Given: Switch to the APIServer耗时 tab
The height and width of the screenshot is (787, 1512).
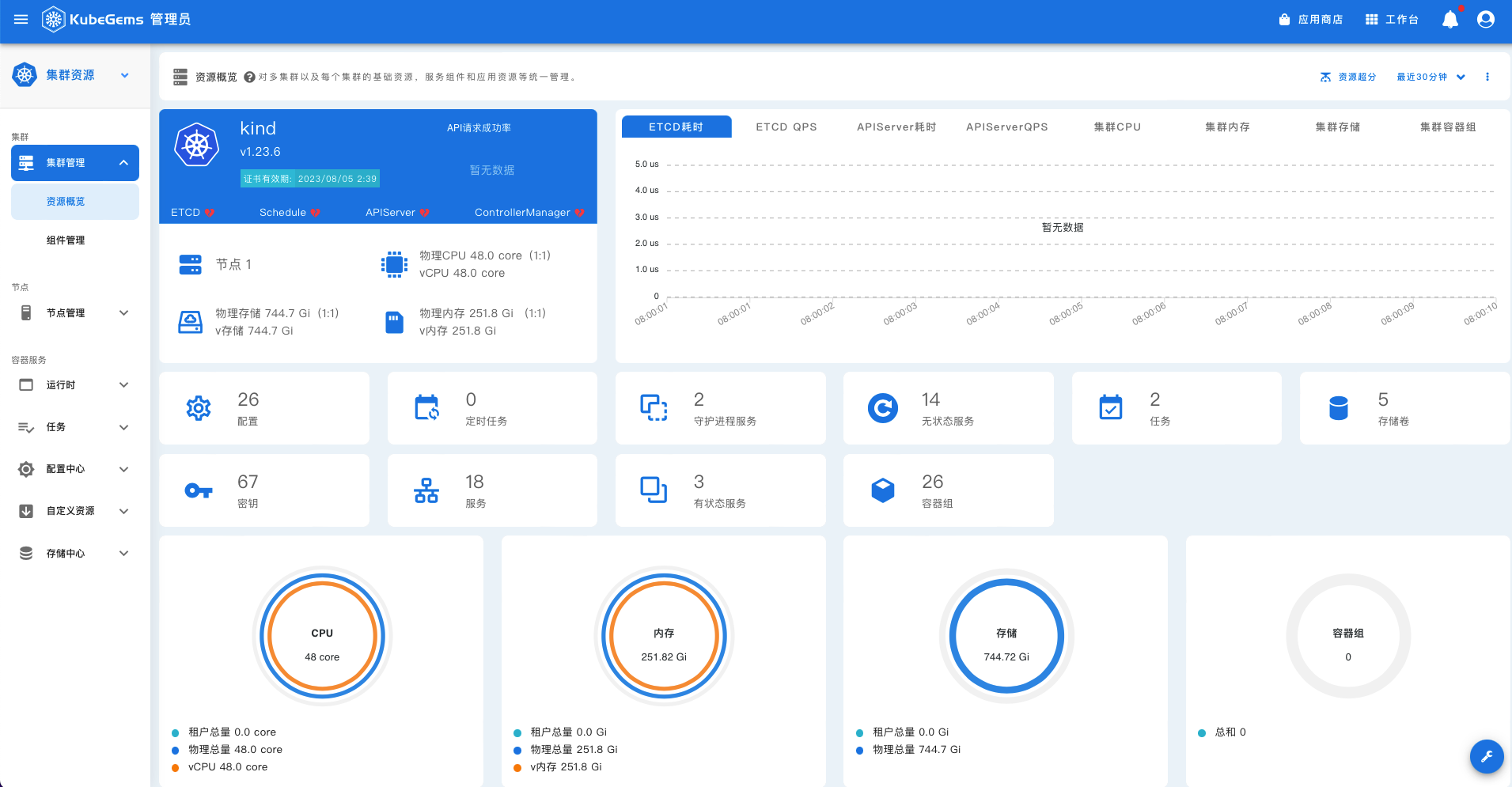Looking at the screenshot, I should pyautogui.click(x=896, y=127).
